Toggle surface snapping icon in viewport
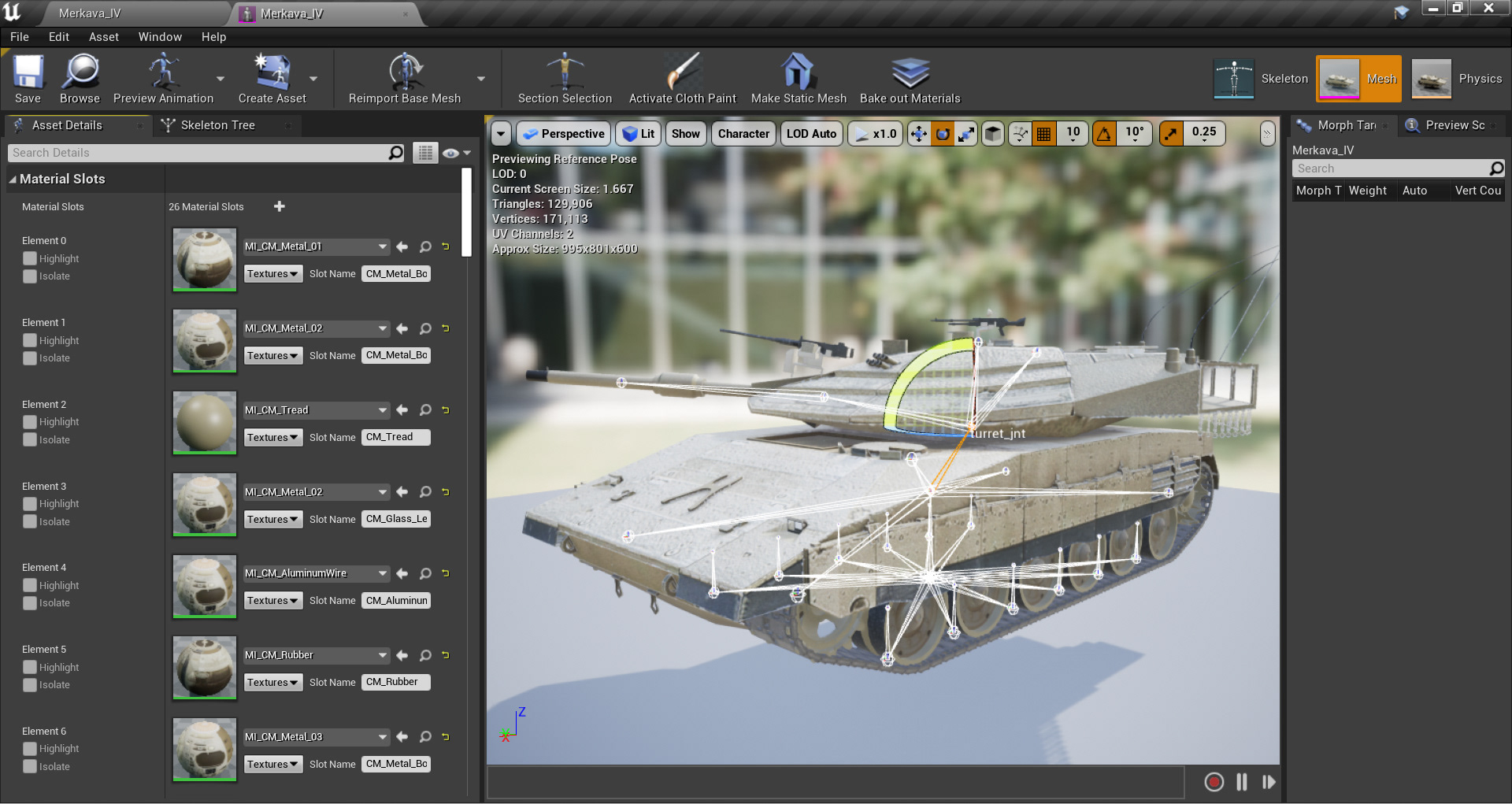 tap(1020, 134)
